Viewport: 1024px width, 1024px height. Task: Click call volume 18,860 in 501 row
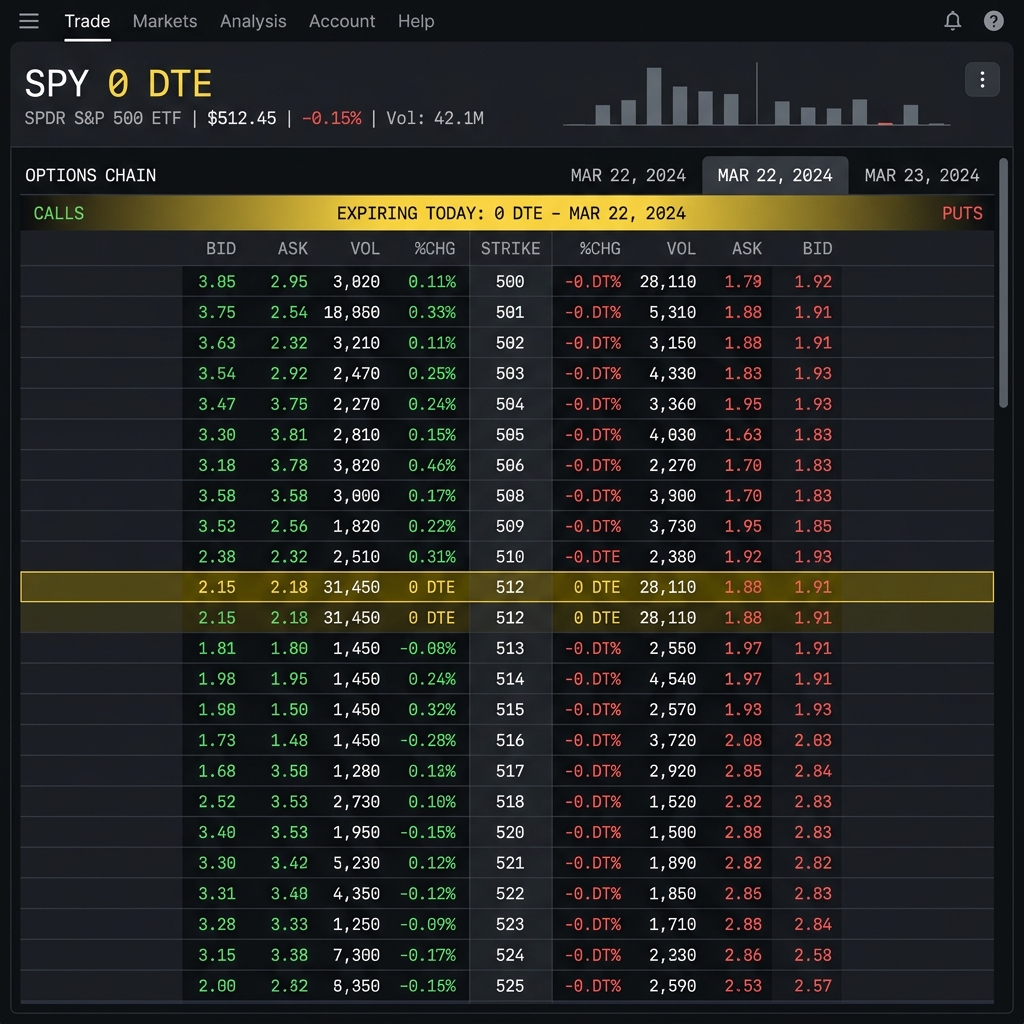[x=351, y=312]
